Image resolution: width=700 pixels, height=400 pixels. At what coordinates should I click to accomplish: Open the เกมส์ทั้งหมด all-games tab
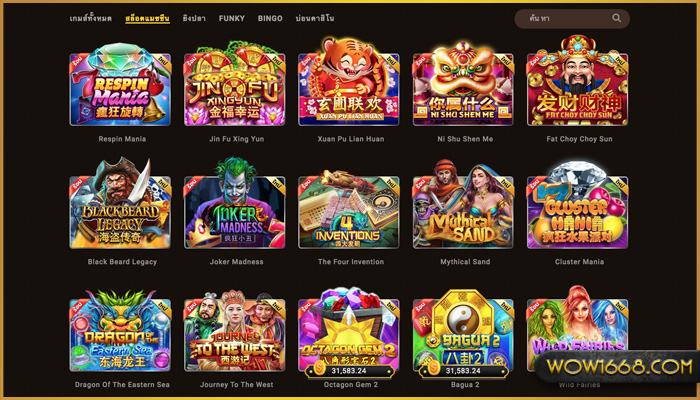click(91, 18)
